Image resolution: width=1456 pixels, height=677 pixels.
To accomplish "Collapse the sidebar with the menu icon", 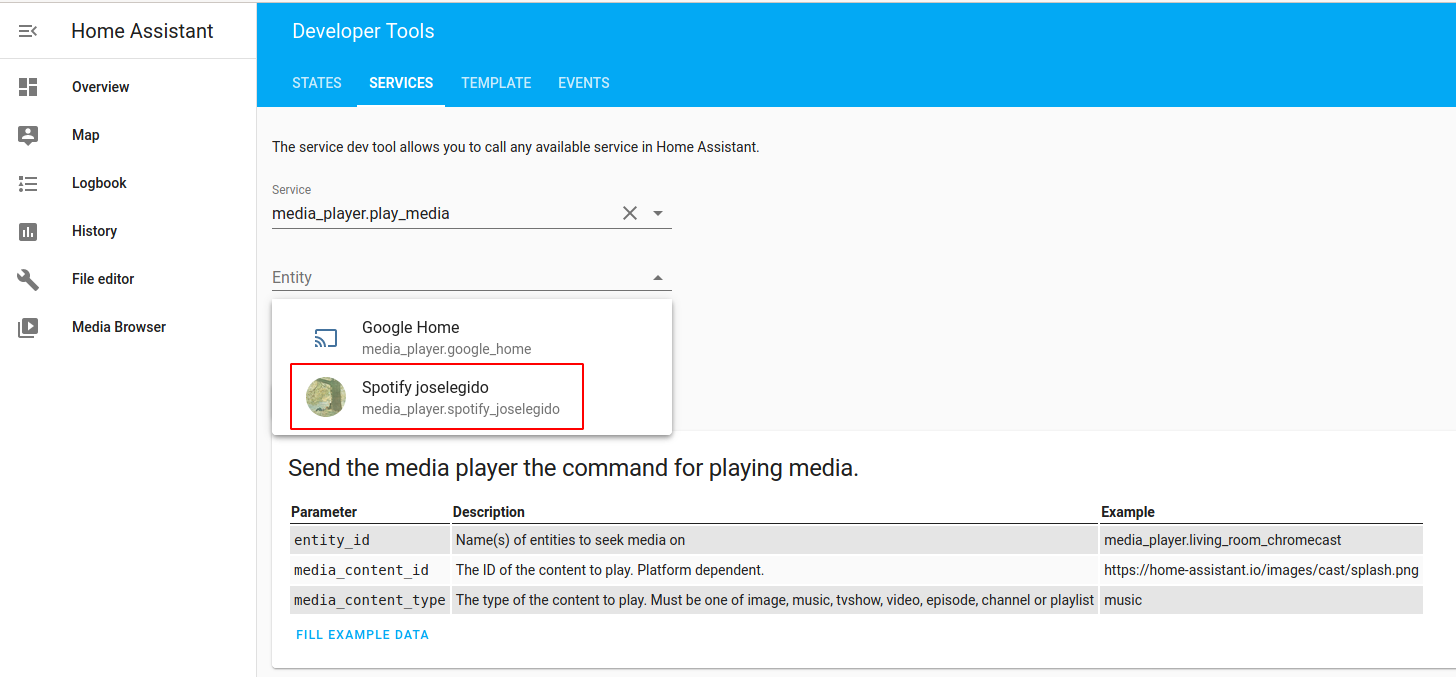I will (x=28, y=31).
